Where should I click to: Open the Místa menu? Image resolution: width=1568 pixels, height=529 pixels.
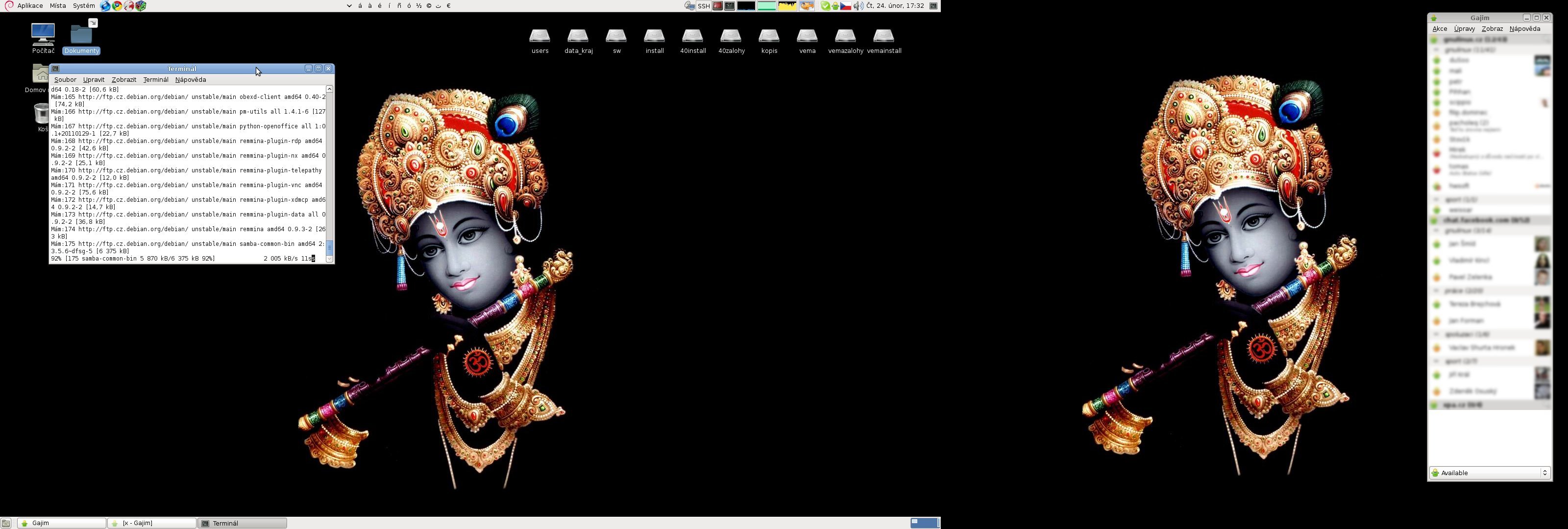click(58, 5)
